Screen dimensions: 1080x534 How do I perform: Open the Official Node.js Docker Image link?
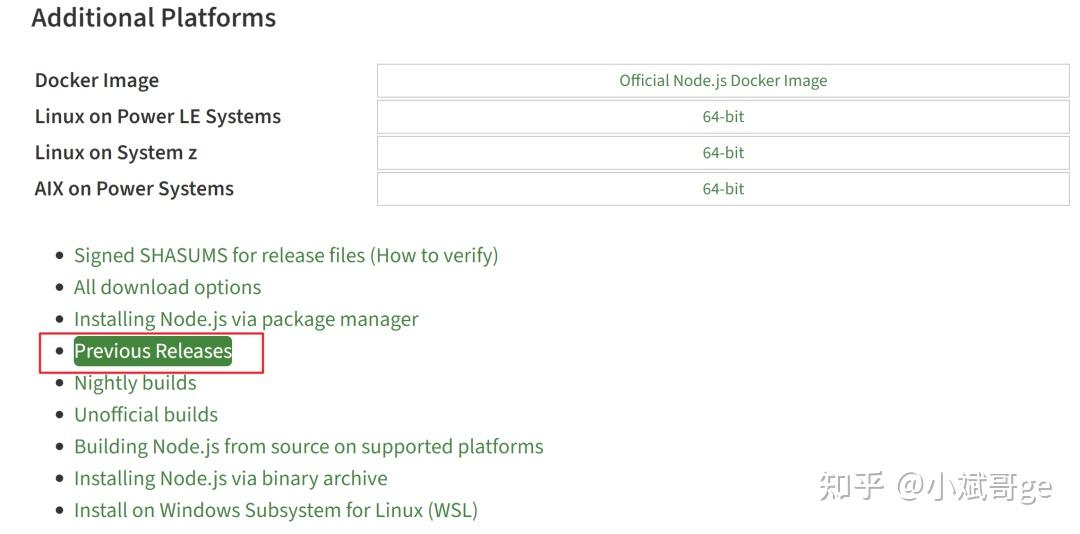(723, 81)
